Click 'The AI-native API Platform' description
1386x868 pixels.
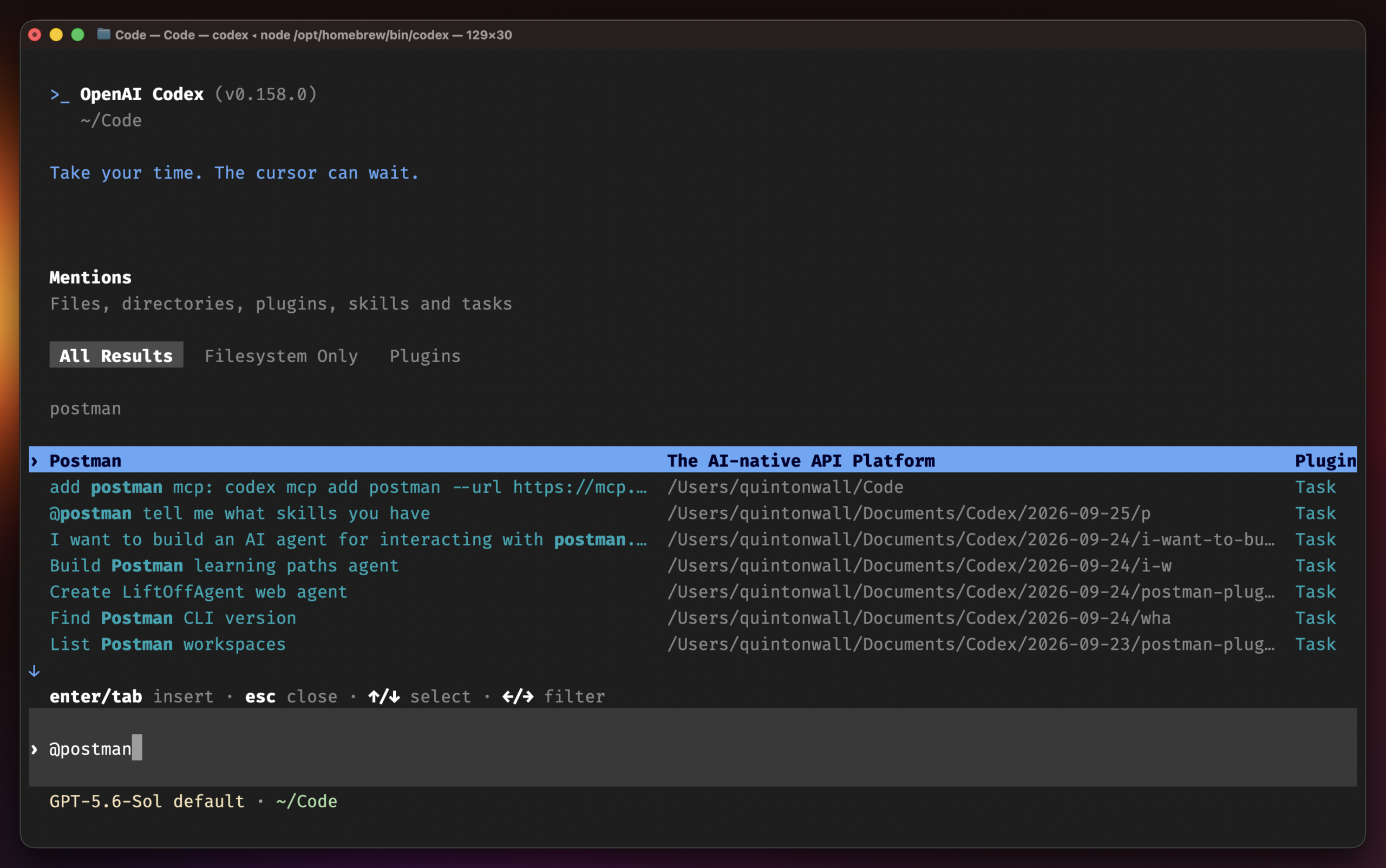point(801,461)
